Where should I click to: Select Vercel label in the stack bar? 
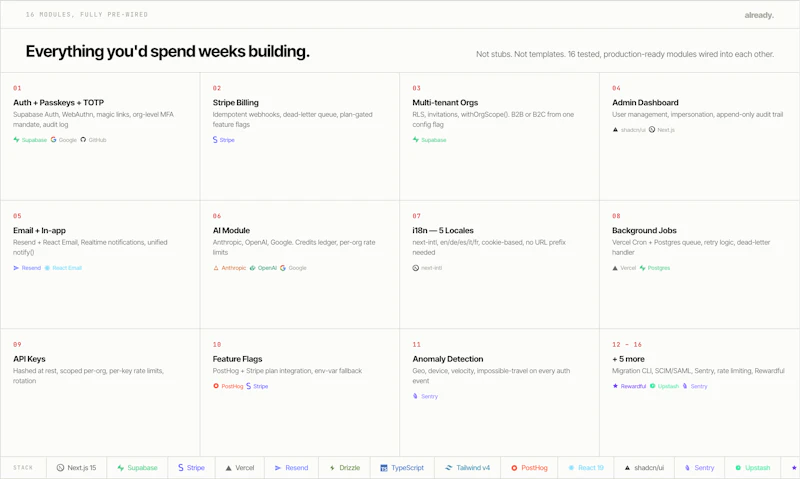245,468
